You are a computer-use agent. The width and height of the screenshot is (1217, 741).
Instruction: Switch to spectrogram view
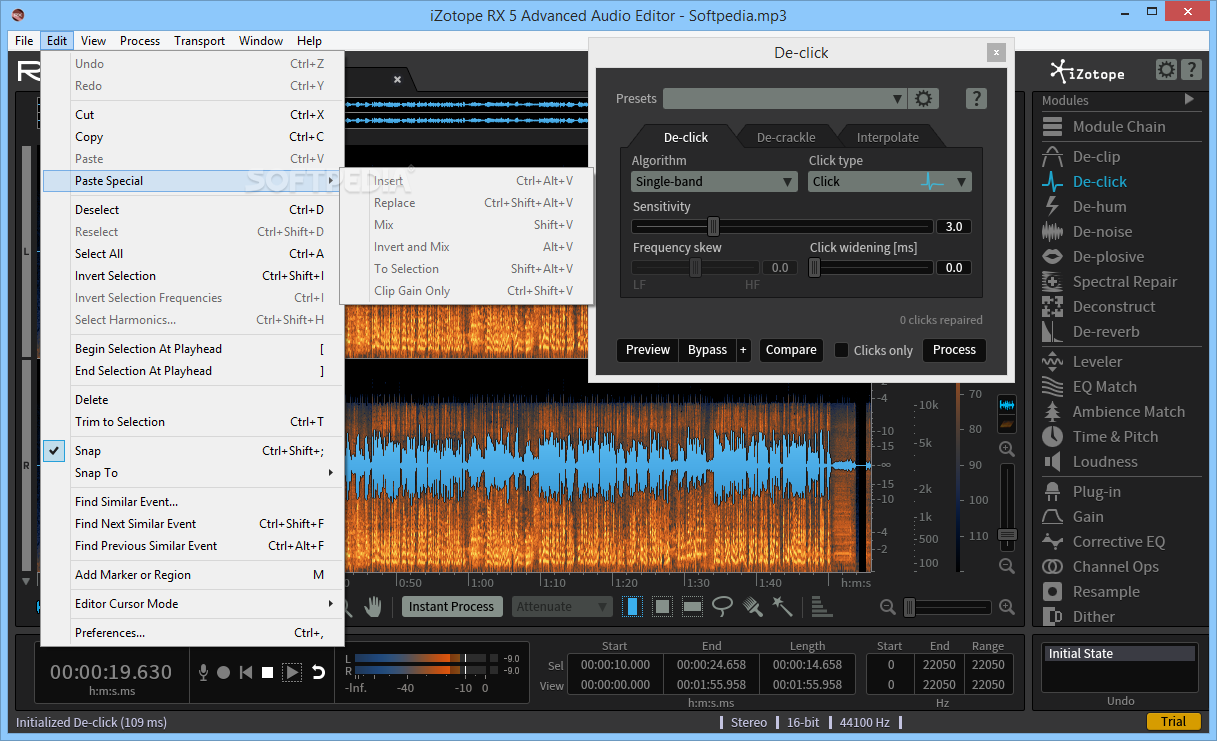(1006, 424)
